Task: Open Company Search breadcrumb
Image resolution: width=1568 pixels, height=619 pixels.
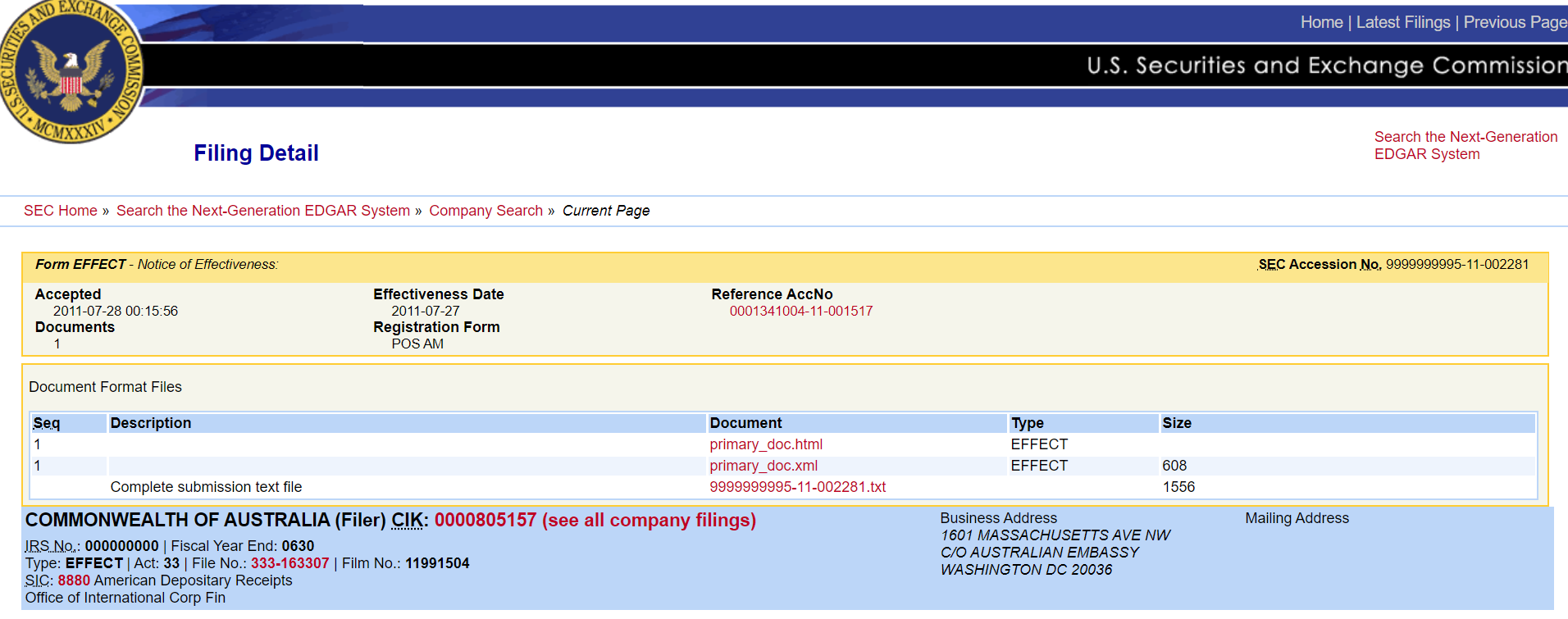Action: [x=485, y=211]
